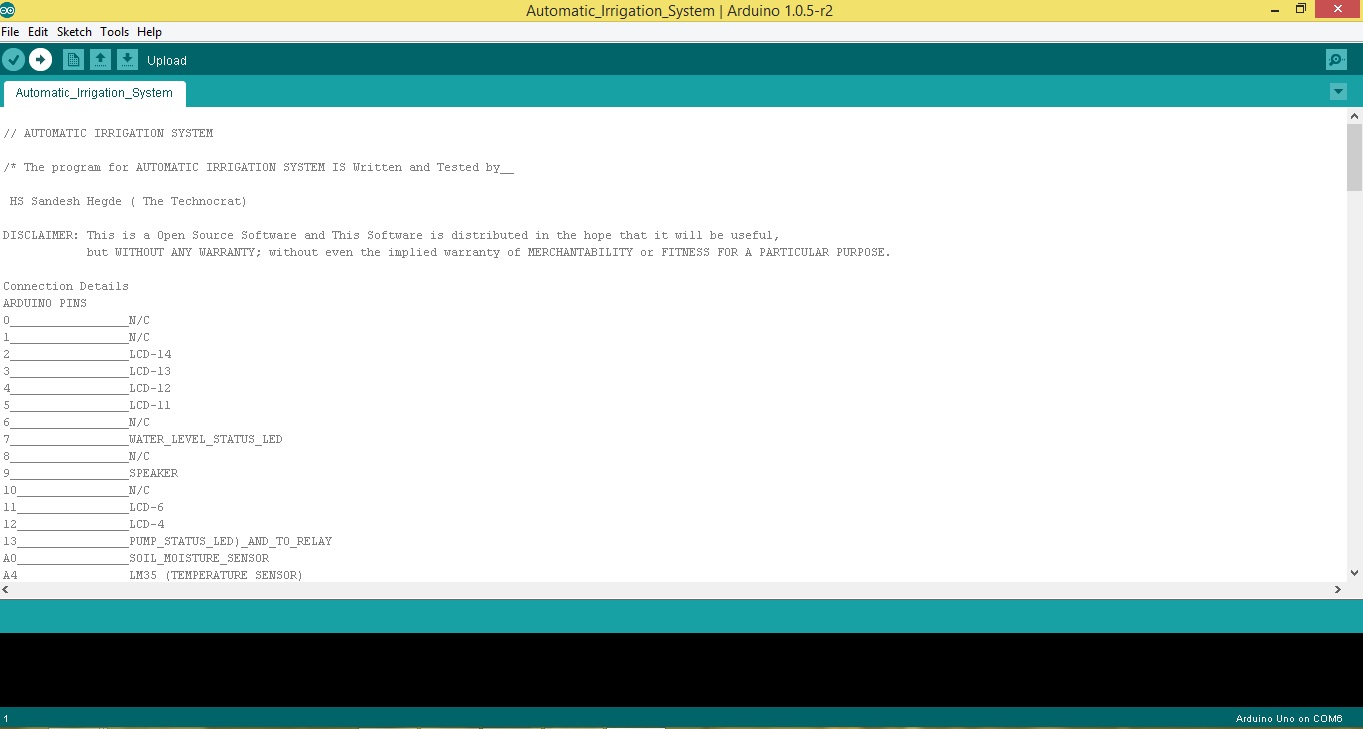Save sketch with down-arrow icon
Viewport: 1363px width, 729px height.
coord(127,60)
